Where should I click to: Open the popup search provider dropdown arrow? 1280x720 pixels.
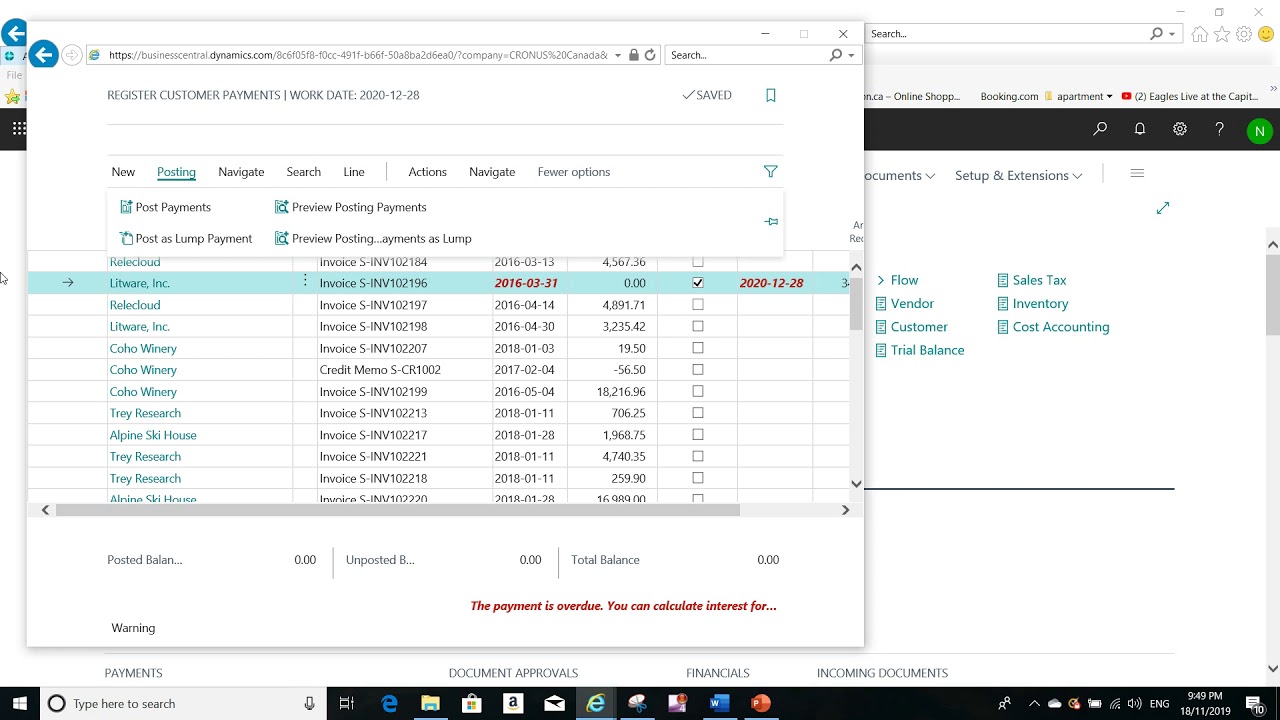[852, 55]
